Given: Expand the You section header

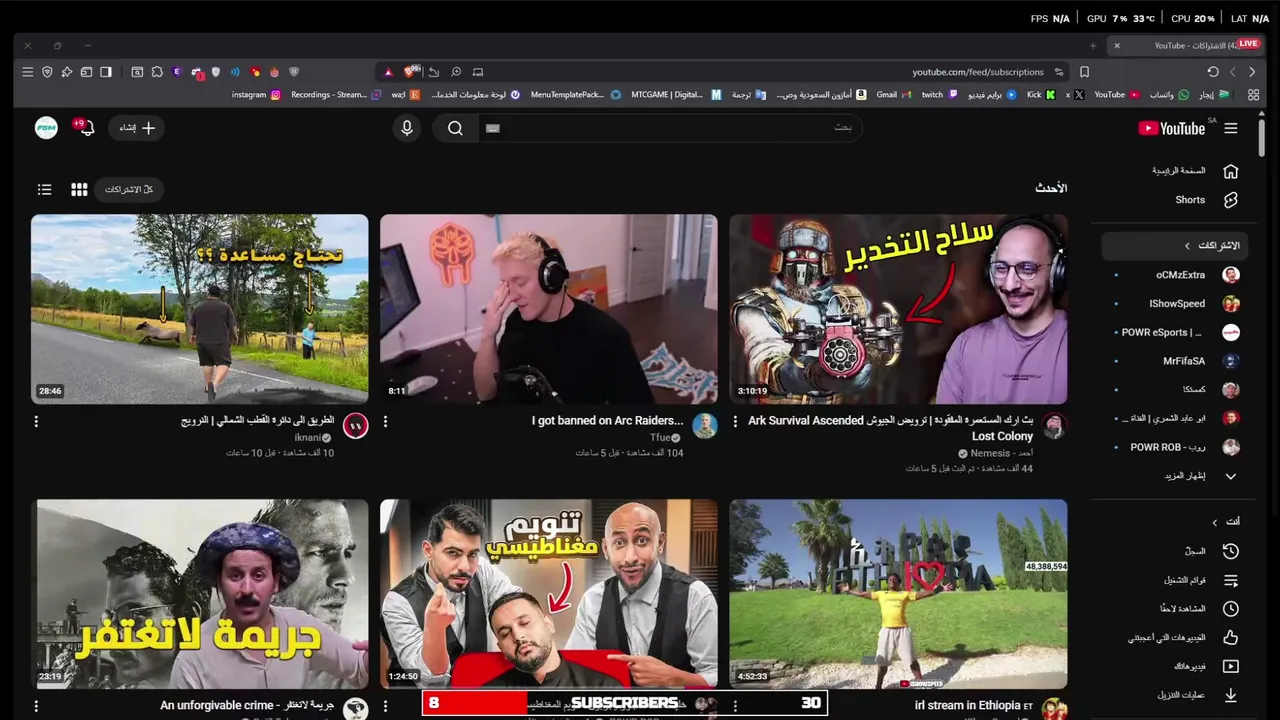Looking at the screenshot, I should point(1225,522).
